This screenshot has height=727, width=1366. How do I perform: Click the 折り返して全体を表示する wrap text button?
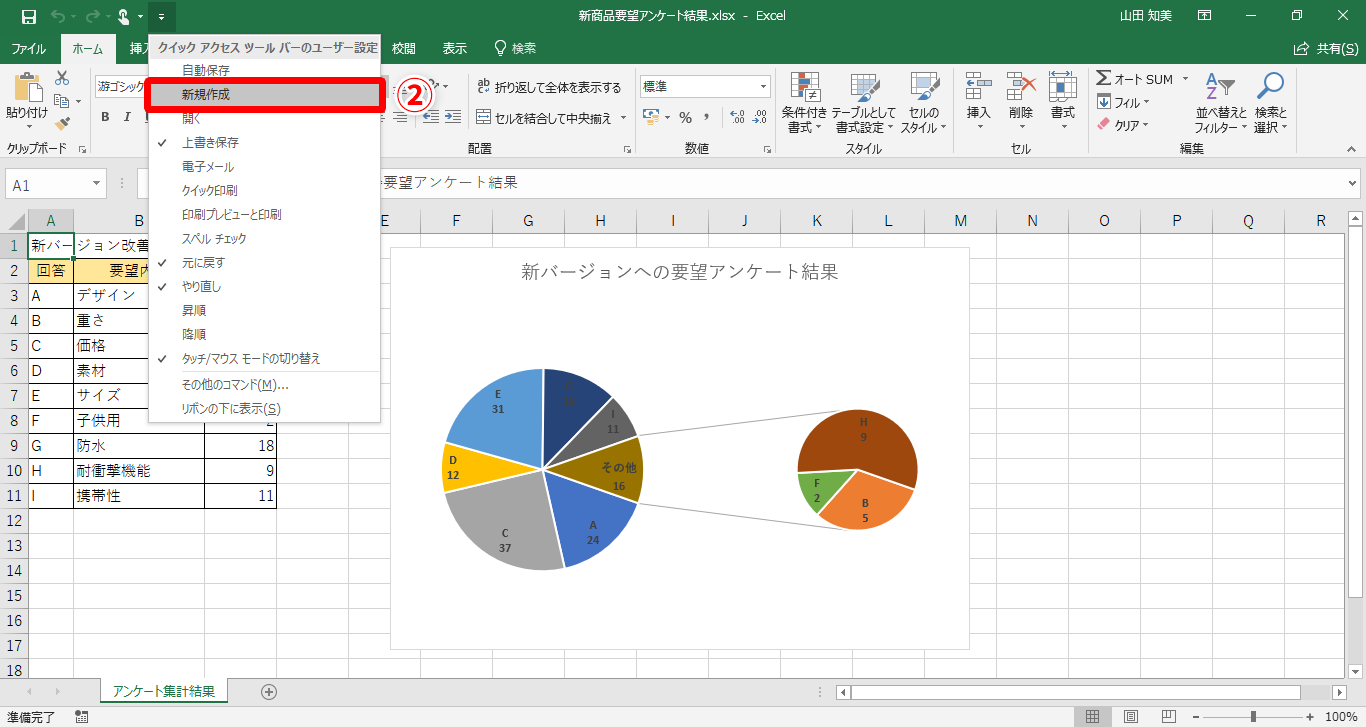pos(549,87)
